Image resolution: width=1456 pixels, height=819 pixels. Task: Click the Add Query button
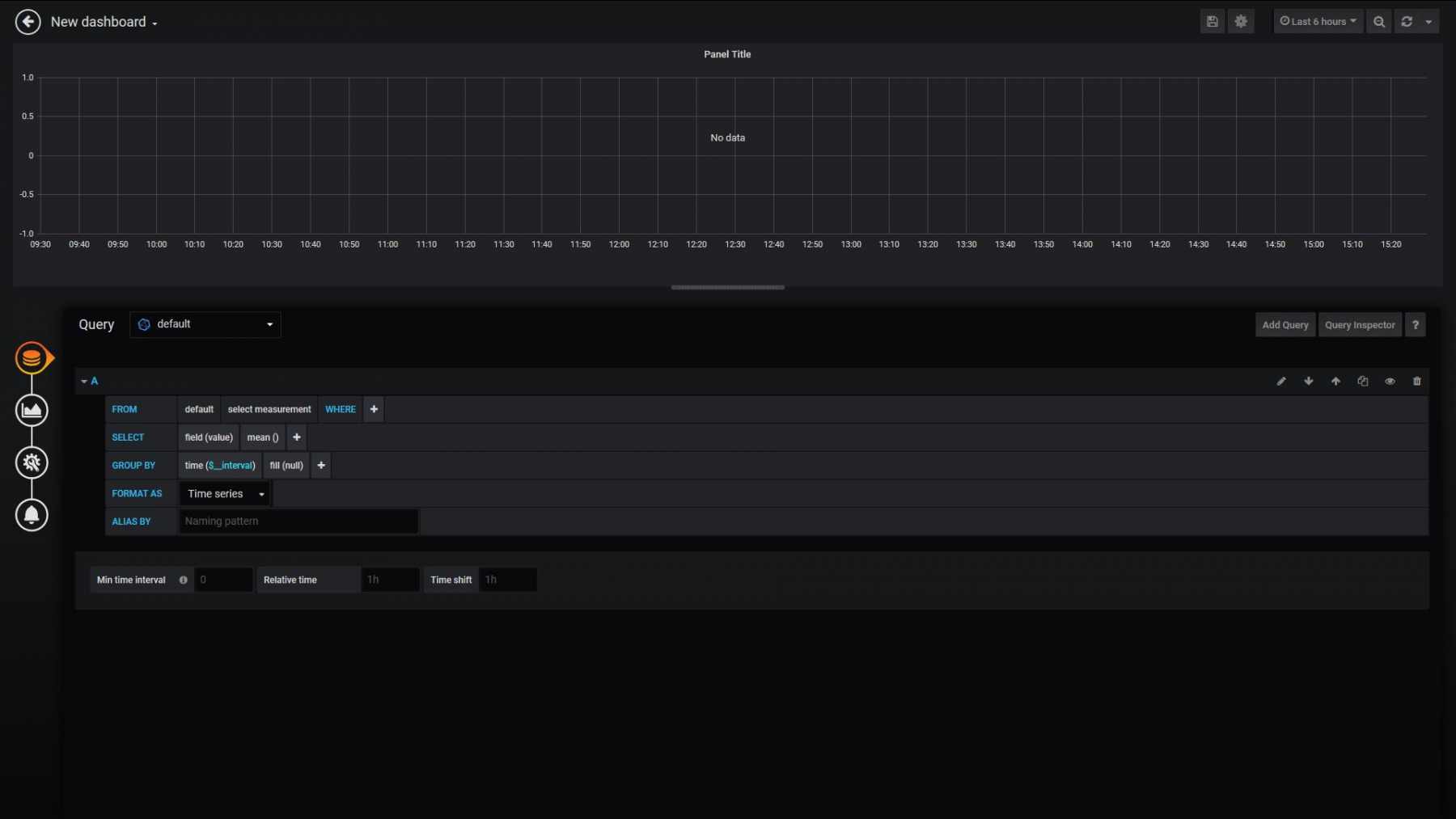[x=1285, y=325]
